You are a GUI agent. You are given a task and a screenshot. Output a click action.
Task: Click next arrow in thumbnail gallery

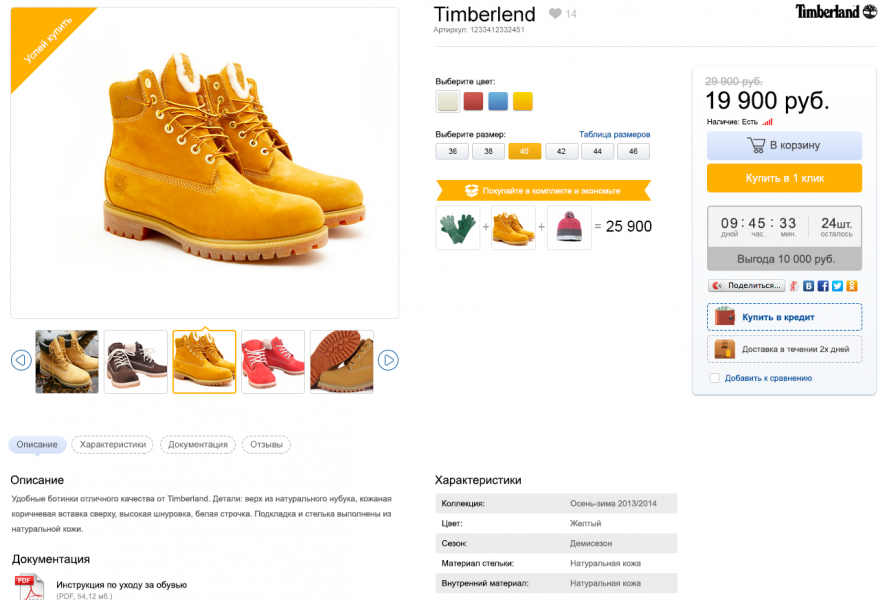coord(389,360)
